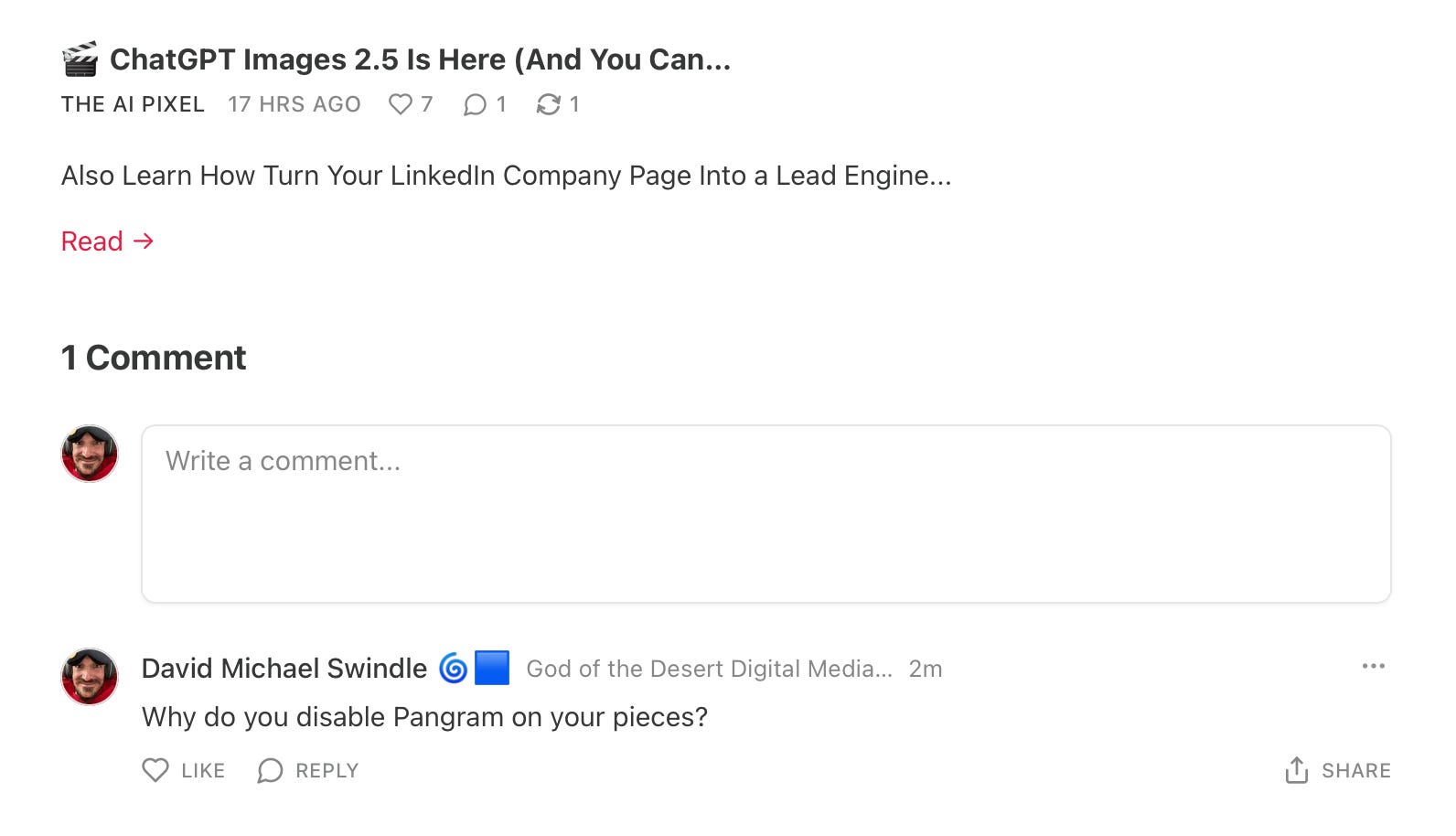This screenshot has width=1456, height=836.
Task: Click the comment bubble icon on the post
Action: tap(475, 104)
